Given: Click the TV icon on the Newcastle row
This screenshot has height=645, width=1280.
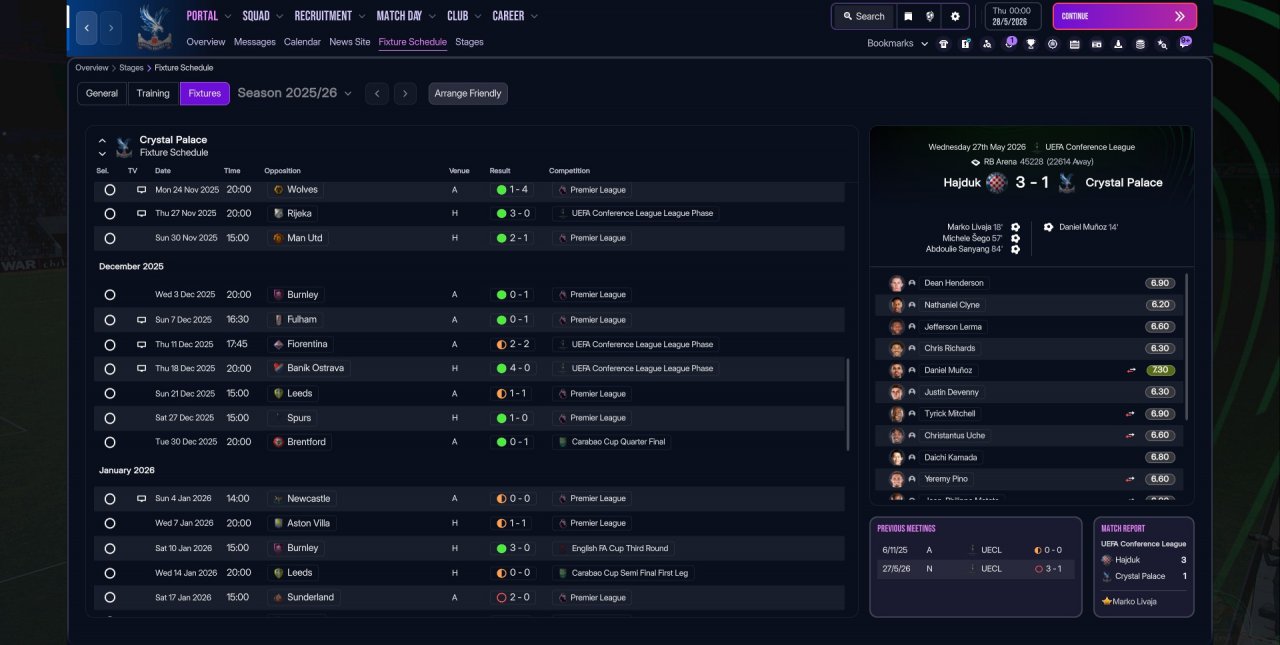Looking at the screenshot, I should (x=141, y=498).
